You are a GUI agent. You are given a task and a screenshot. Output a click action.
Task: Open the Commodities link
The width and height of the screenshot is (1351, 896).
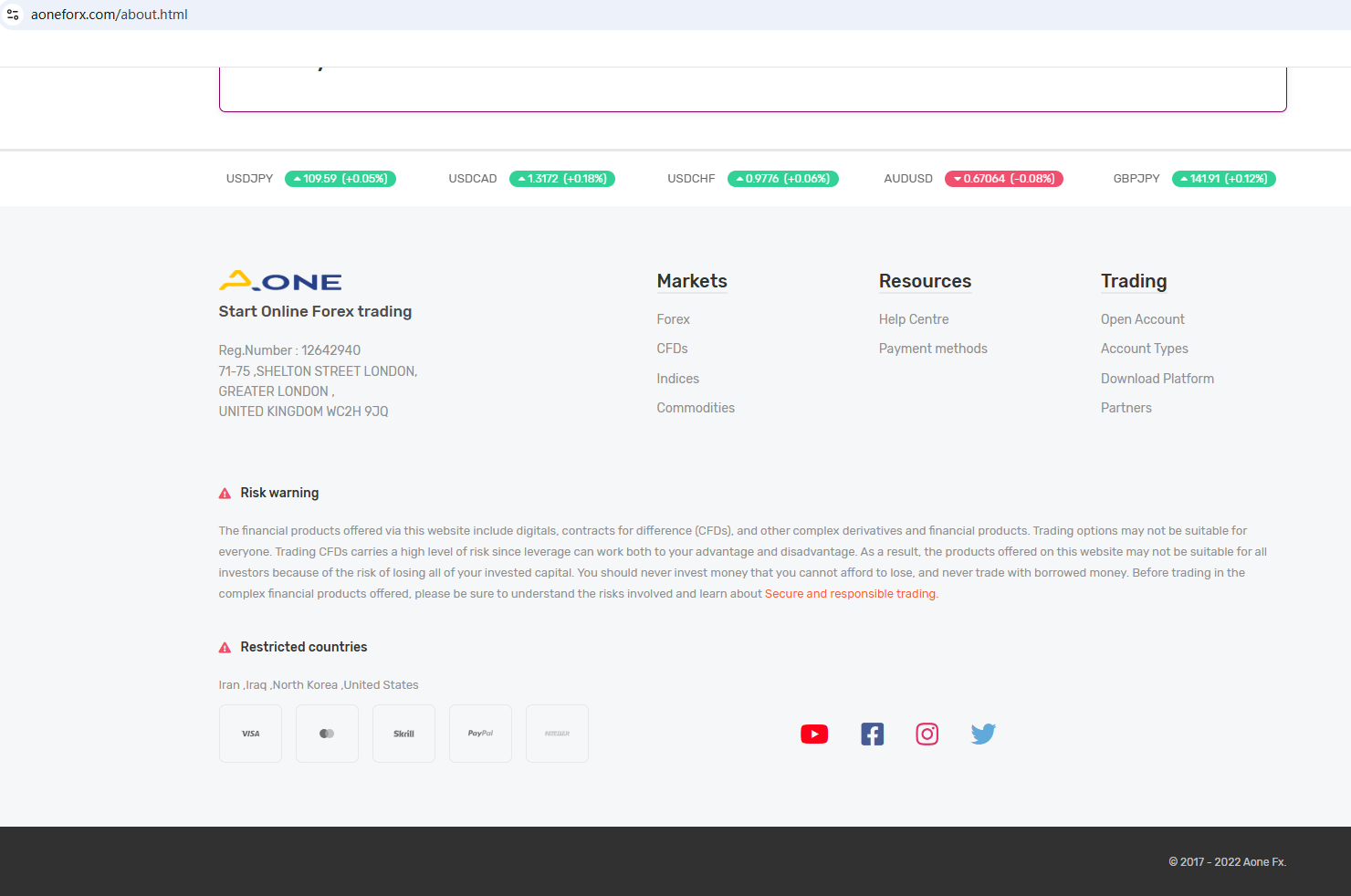(695, 408)
